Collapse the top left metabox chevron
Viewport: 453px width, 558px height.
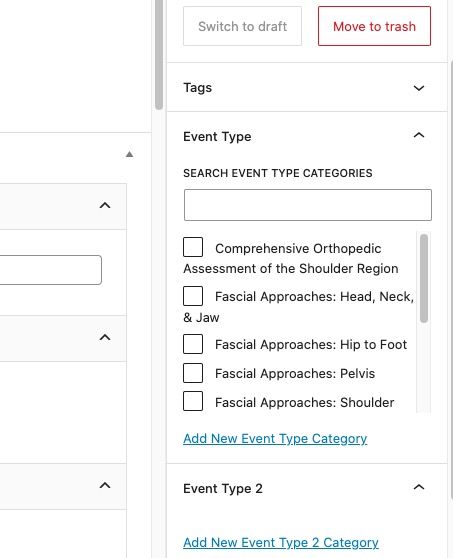coord(105,205)
